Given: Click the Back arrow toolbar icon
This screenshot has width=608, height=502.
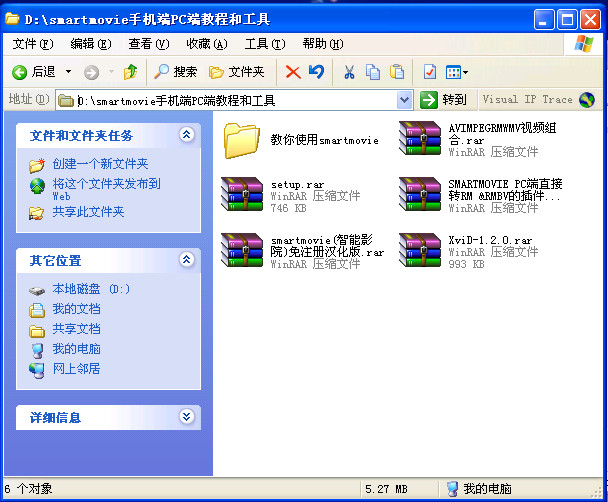Looking at the screenshot, I should coord(20,72).
